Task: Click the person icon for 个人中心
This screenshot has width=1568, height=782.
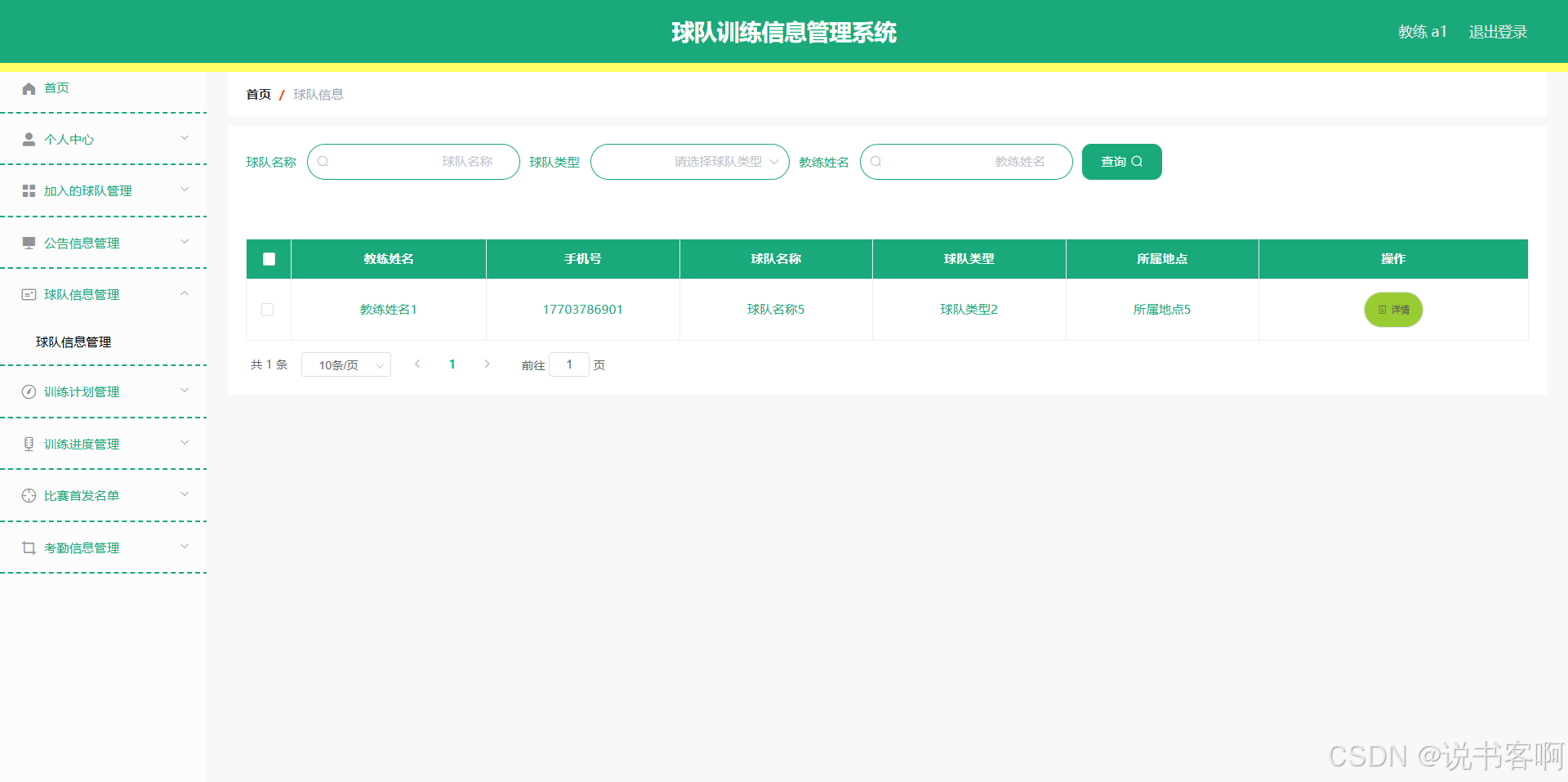Action: point(29,140)
